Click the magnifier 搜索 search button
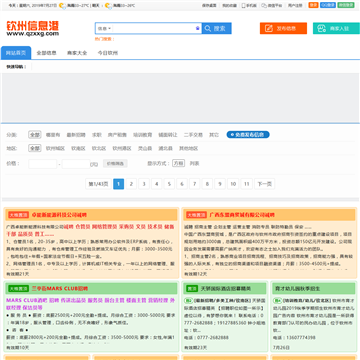The width and height of the screenshot is (360, 360). pyautogui.click(x=217, y=29)
